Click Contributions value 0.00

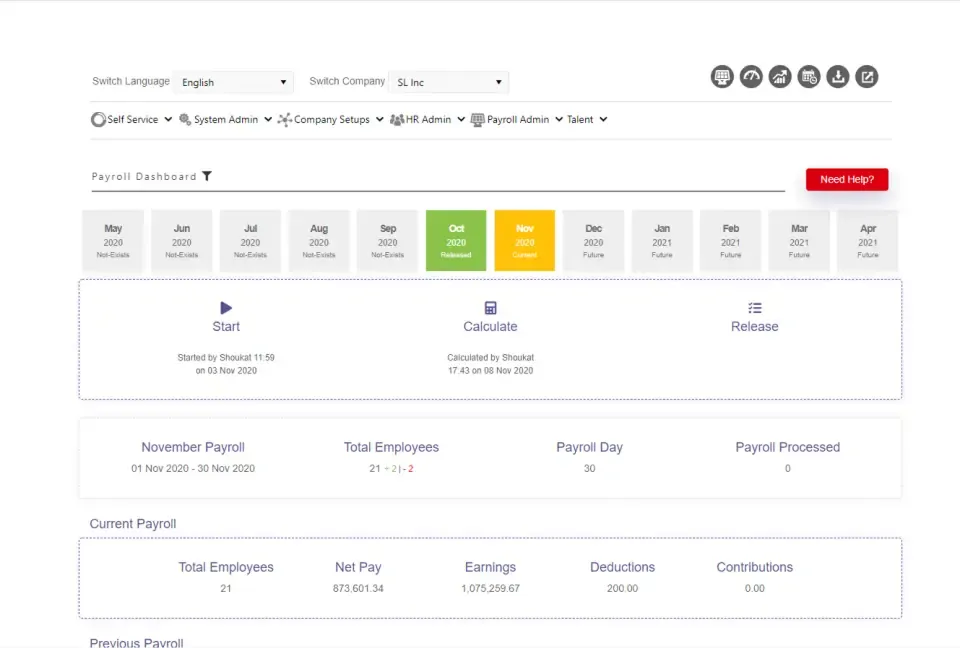click(755, 589)
